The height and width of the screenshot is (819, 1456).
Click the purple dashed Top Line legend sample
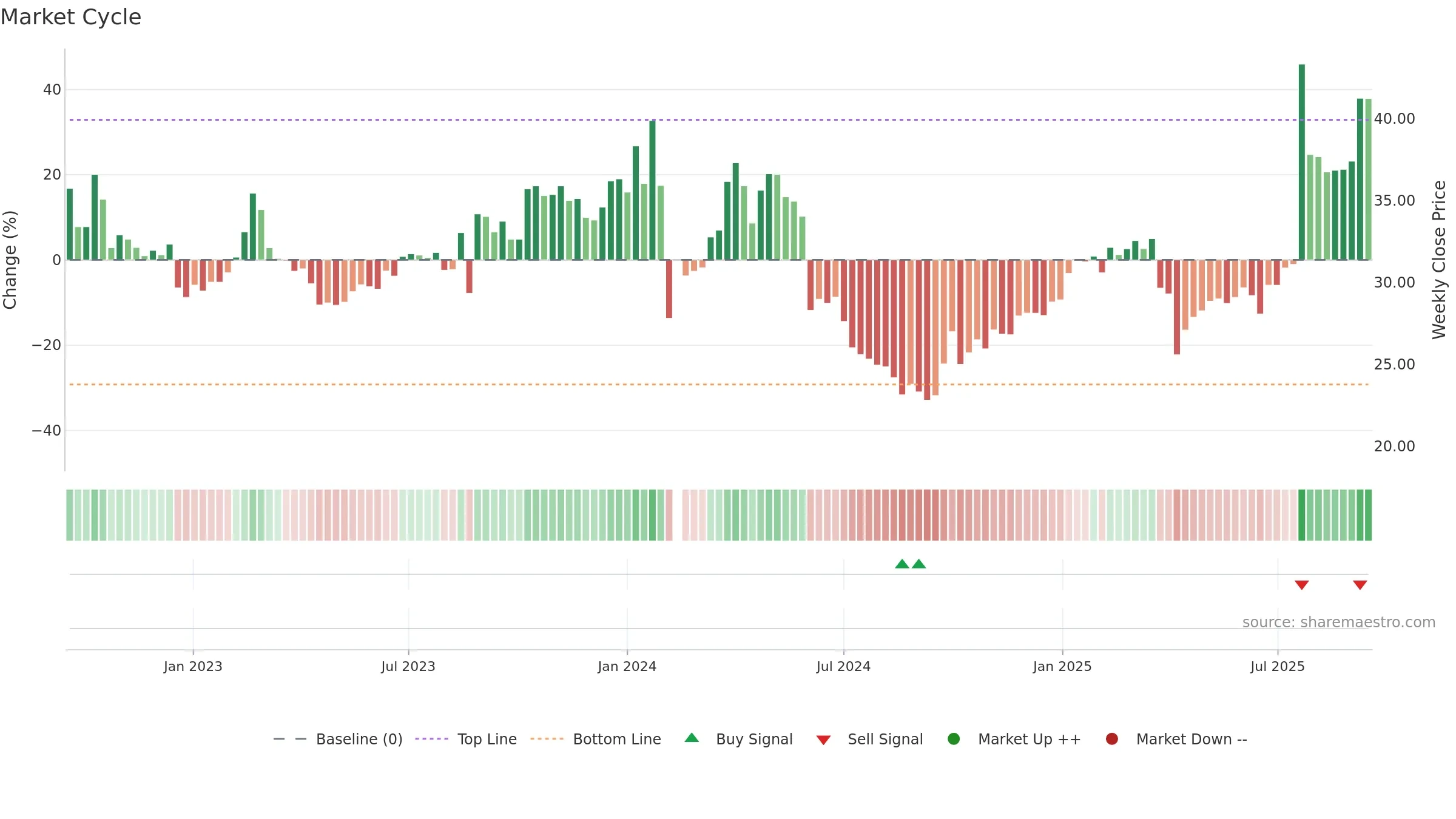pos(431,739)
